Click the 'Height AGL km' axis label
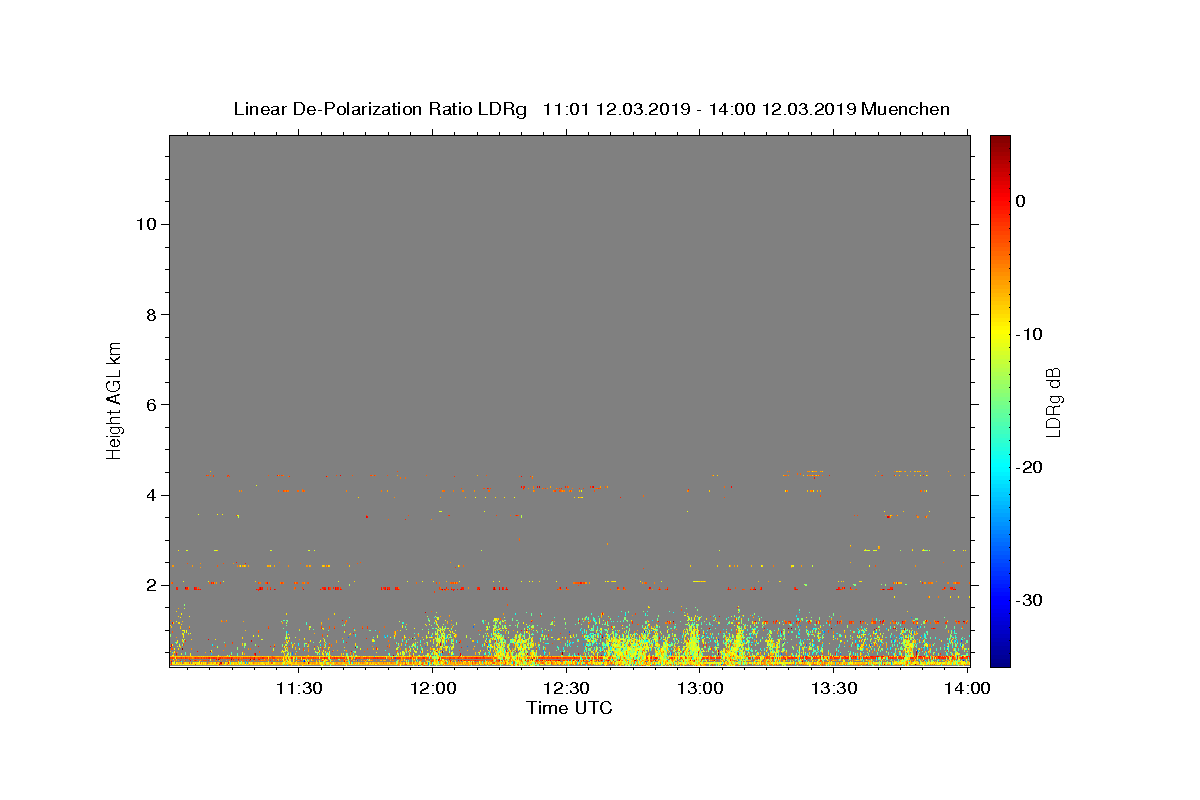 coord(115,399)
